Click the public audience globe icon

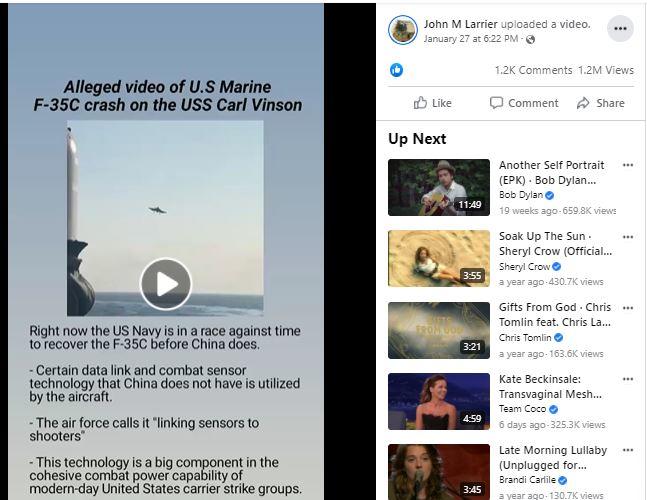click(x=531, y=39)
